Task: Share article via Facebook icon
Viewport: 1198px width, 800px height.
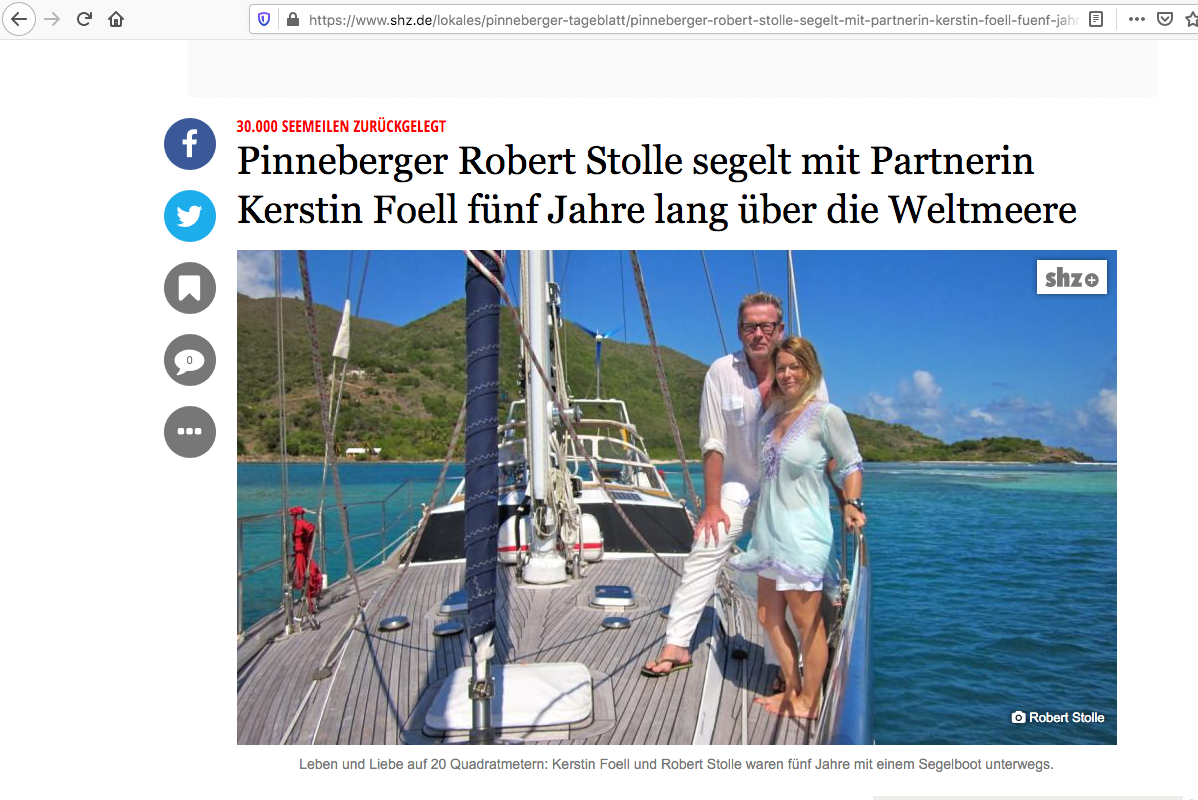Action: pos(189,144)
